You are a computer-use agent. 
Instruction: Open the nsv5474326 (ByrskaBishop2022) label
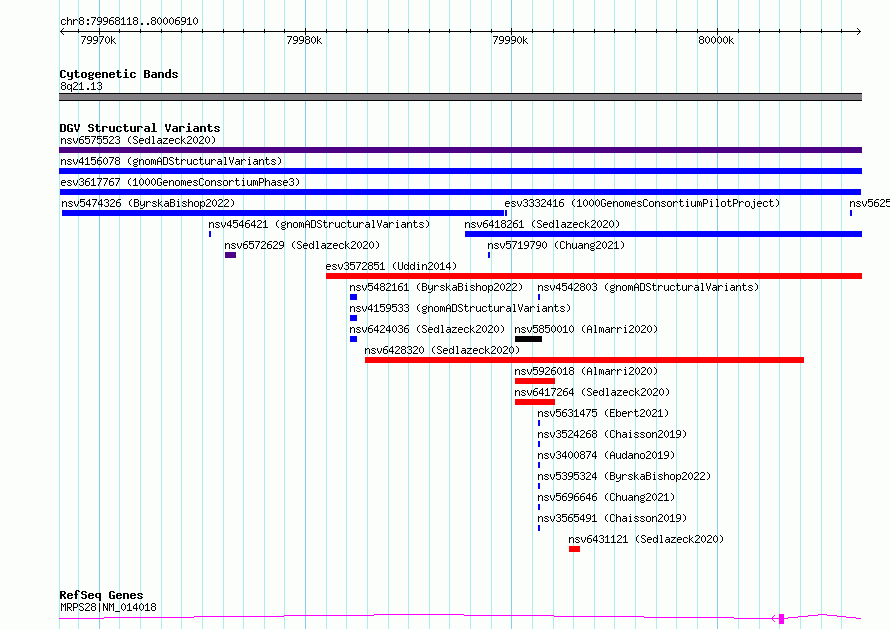148,203
